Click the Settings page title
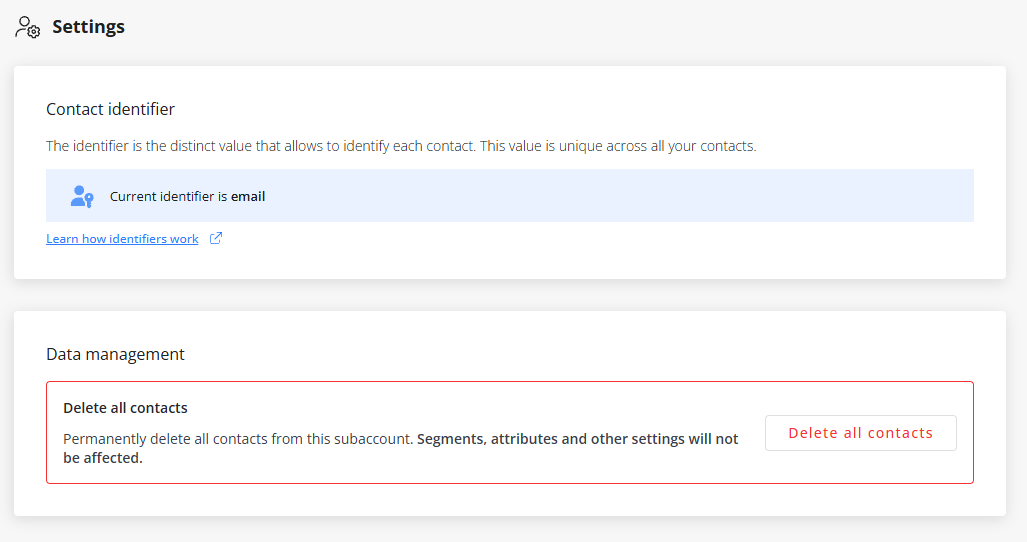This screenshot has width=1027, height=542. point(88,27)
